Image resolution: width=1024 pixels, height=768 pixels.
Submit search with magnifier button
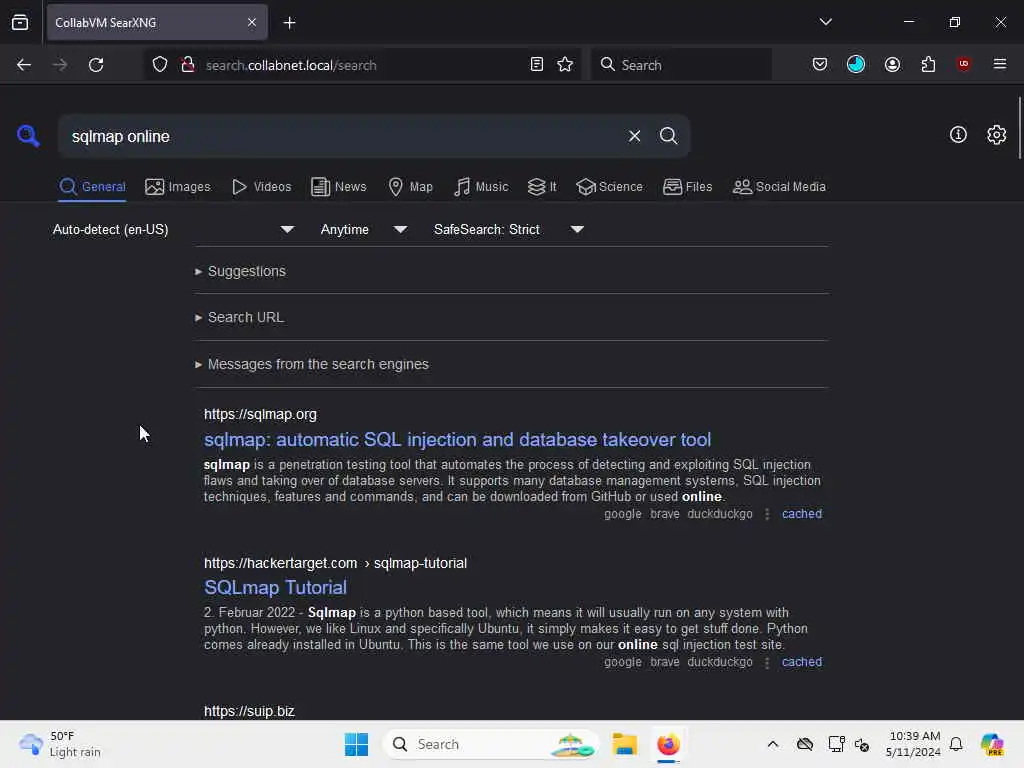click(668, 136)
